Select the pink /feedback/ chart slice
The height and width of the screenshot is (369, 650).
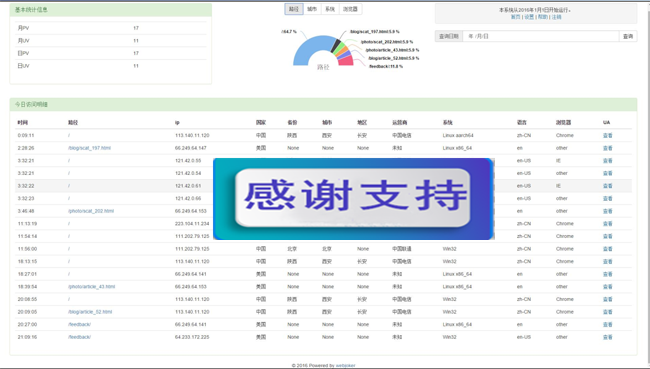346,61
